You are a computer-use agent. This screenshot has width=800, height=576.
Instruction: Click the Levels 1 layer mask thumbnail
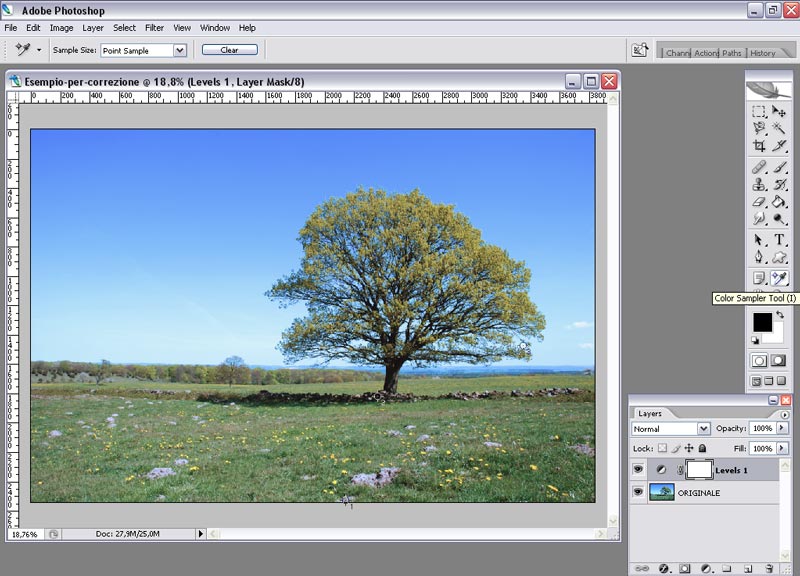pos(697,469)
